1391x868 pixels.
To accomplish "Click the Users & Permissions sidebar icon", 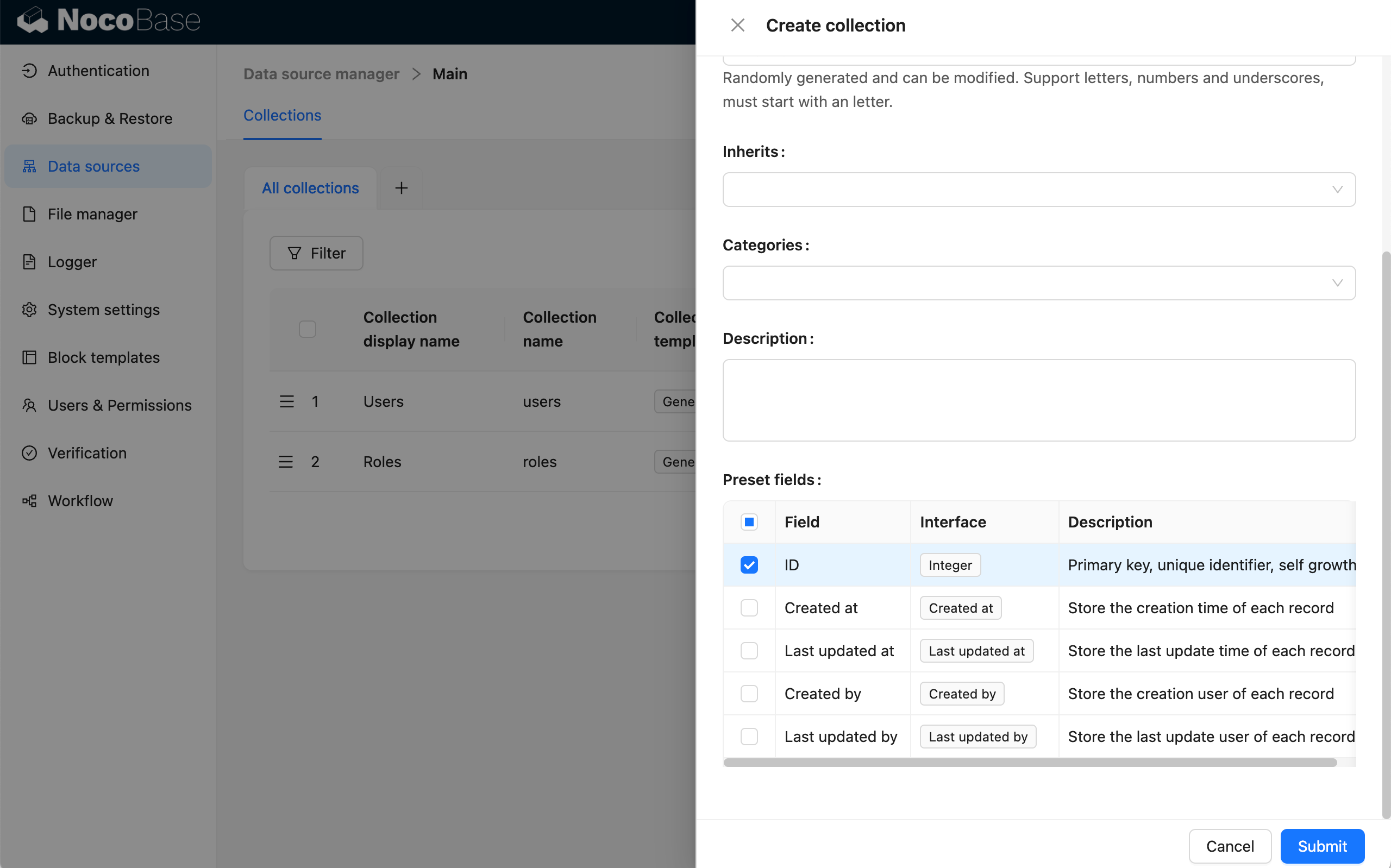I will 30,405.
